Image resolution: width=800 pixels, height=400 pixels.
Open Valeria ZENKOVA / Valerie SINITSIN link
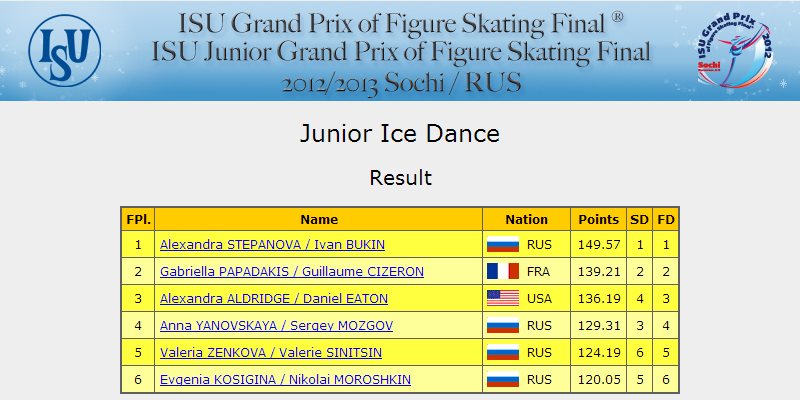271,353
